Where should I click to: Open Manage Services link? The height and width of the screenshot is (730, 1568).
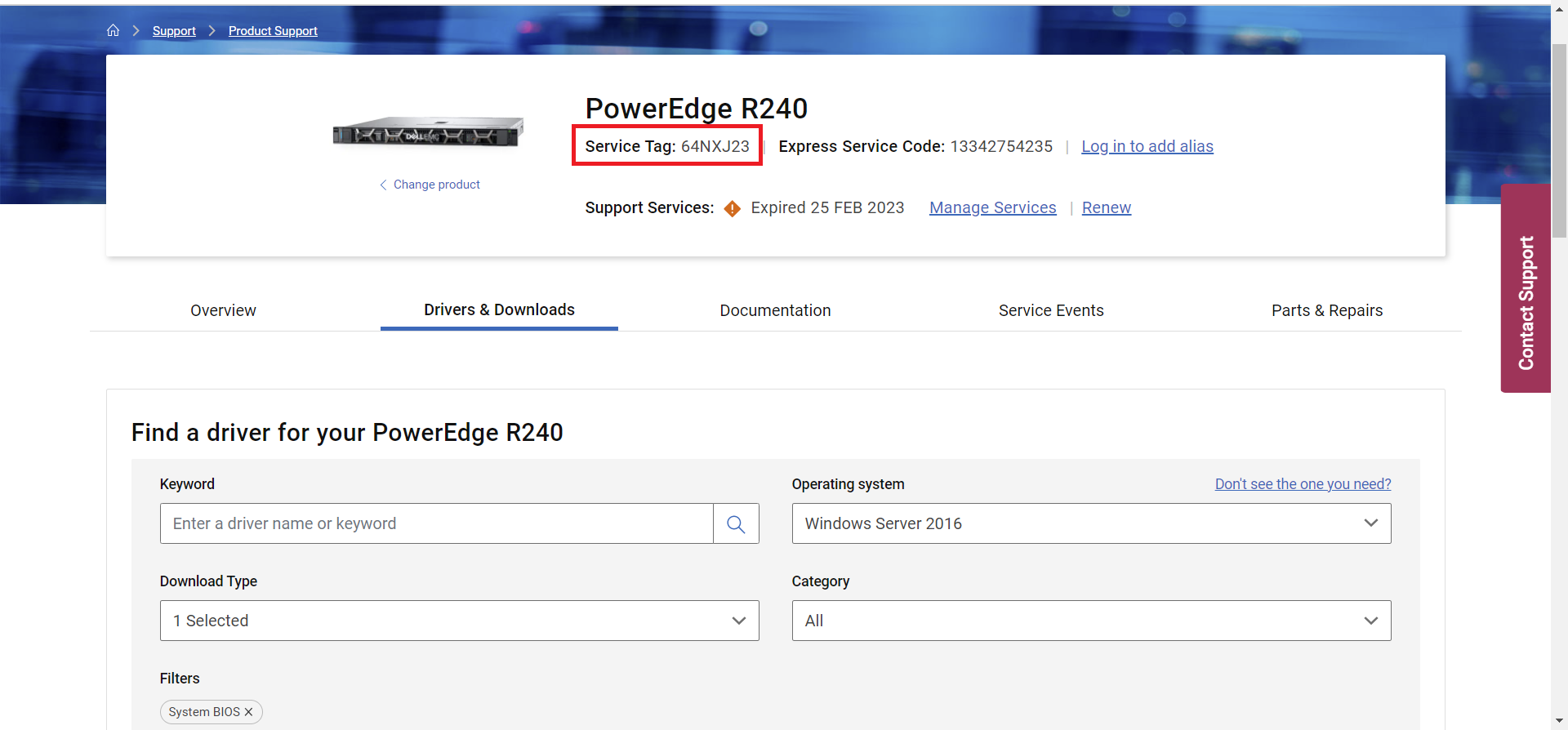click(993, 207)
